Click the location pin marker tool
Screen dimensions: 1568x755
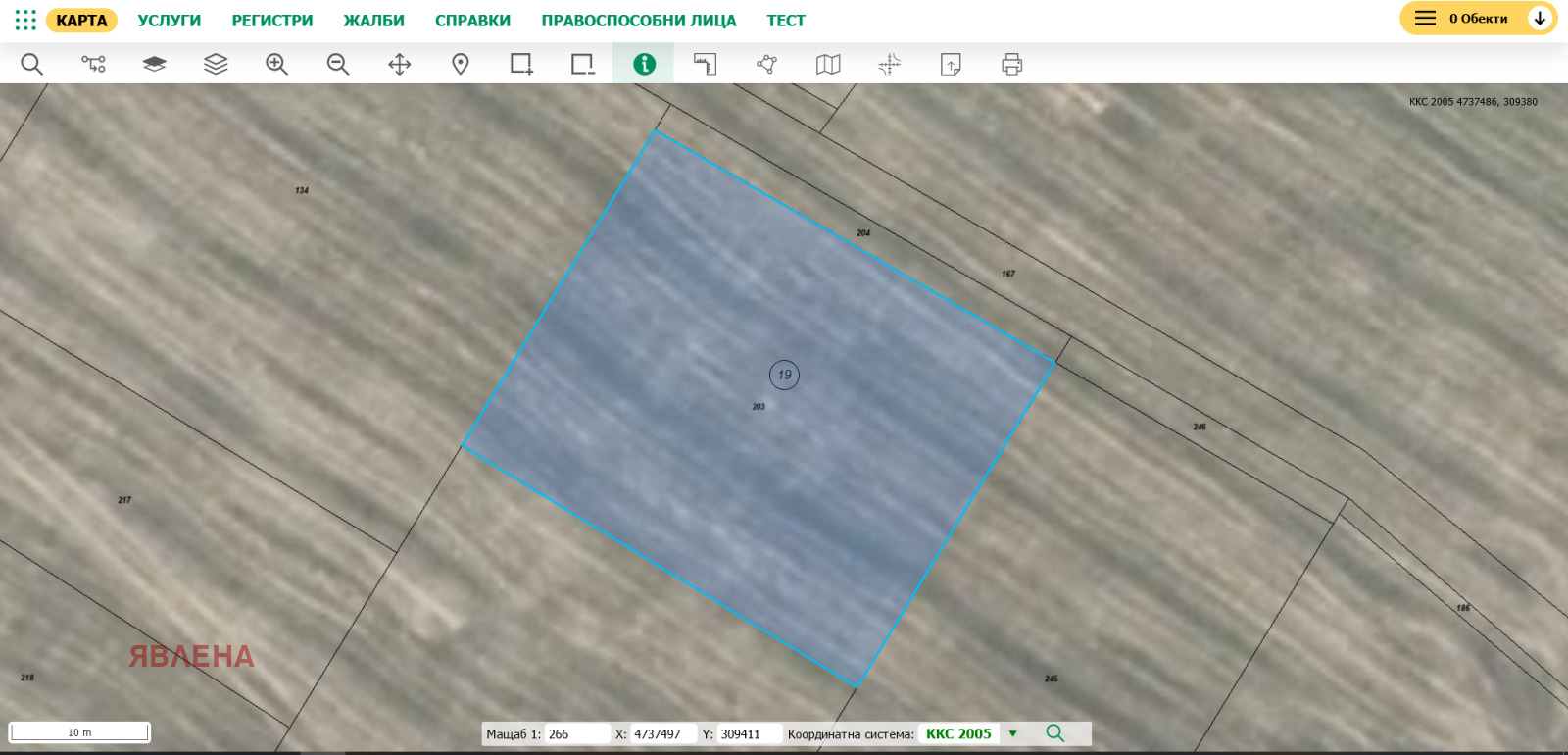[461, 65]
